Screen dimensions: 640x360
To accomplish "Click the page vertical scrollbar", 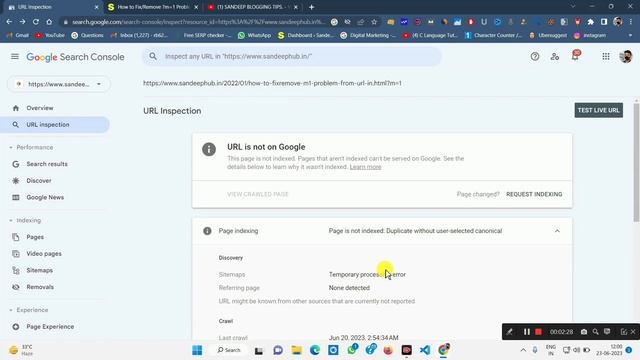I will (636, 163).
